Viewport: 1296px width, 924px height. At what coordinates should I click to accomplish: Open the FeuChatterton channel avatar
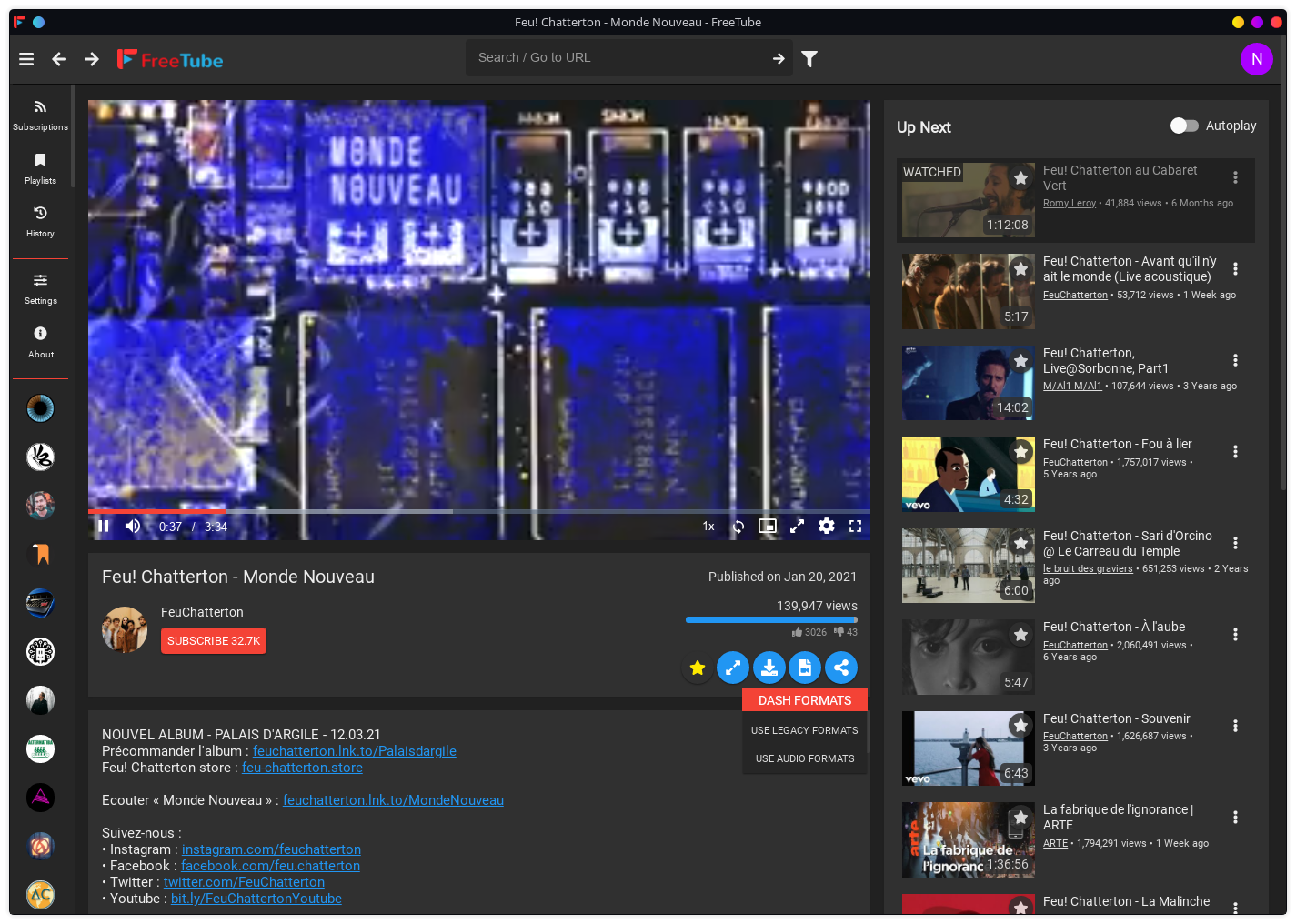[125, 629]
